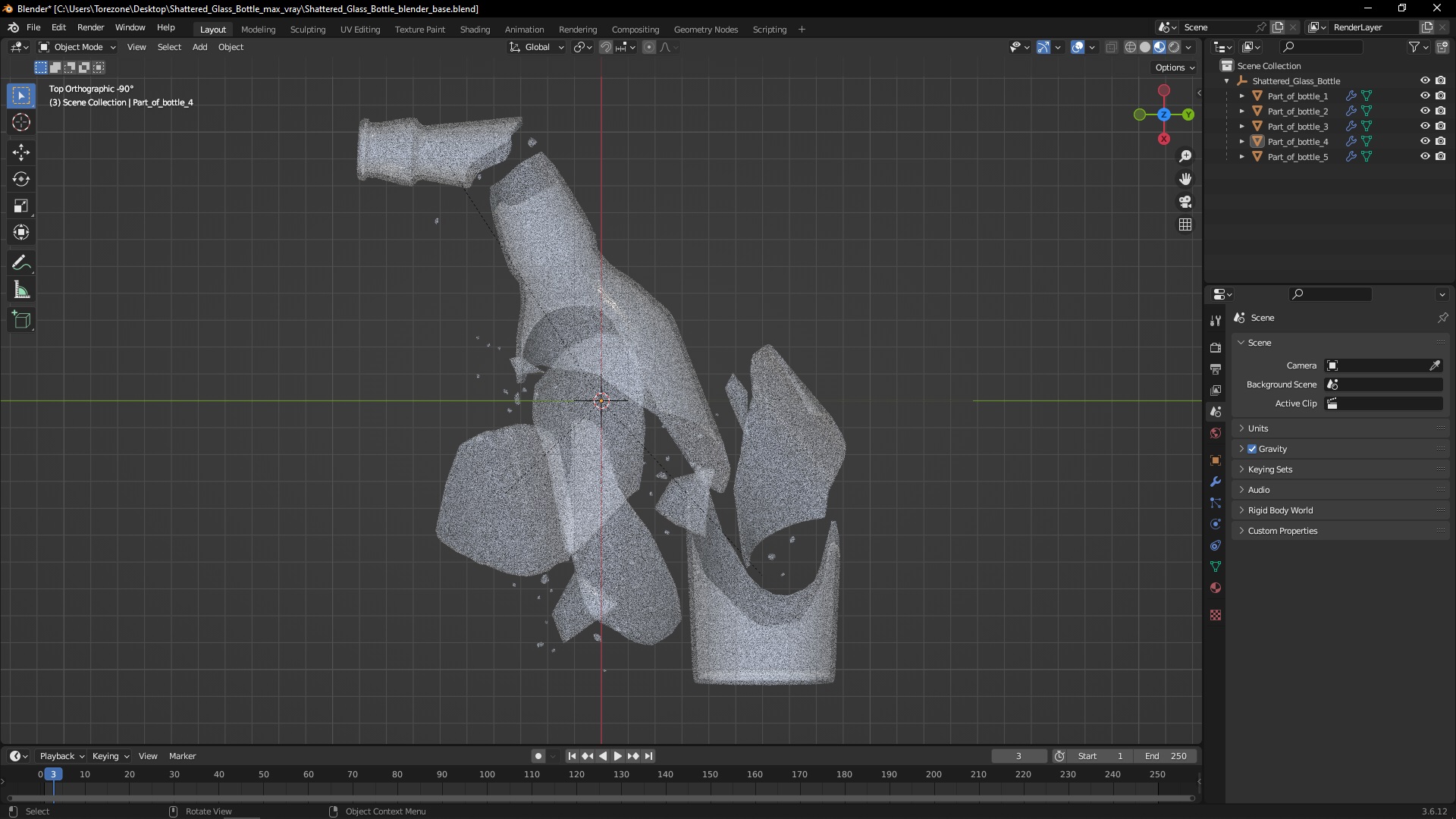The image size is (1456, 819).
Task: Hide Part_of_bottle_5 in viewport
Action: (1425, 157)
